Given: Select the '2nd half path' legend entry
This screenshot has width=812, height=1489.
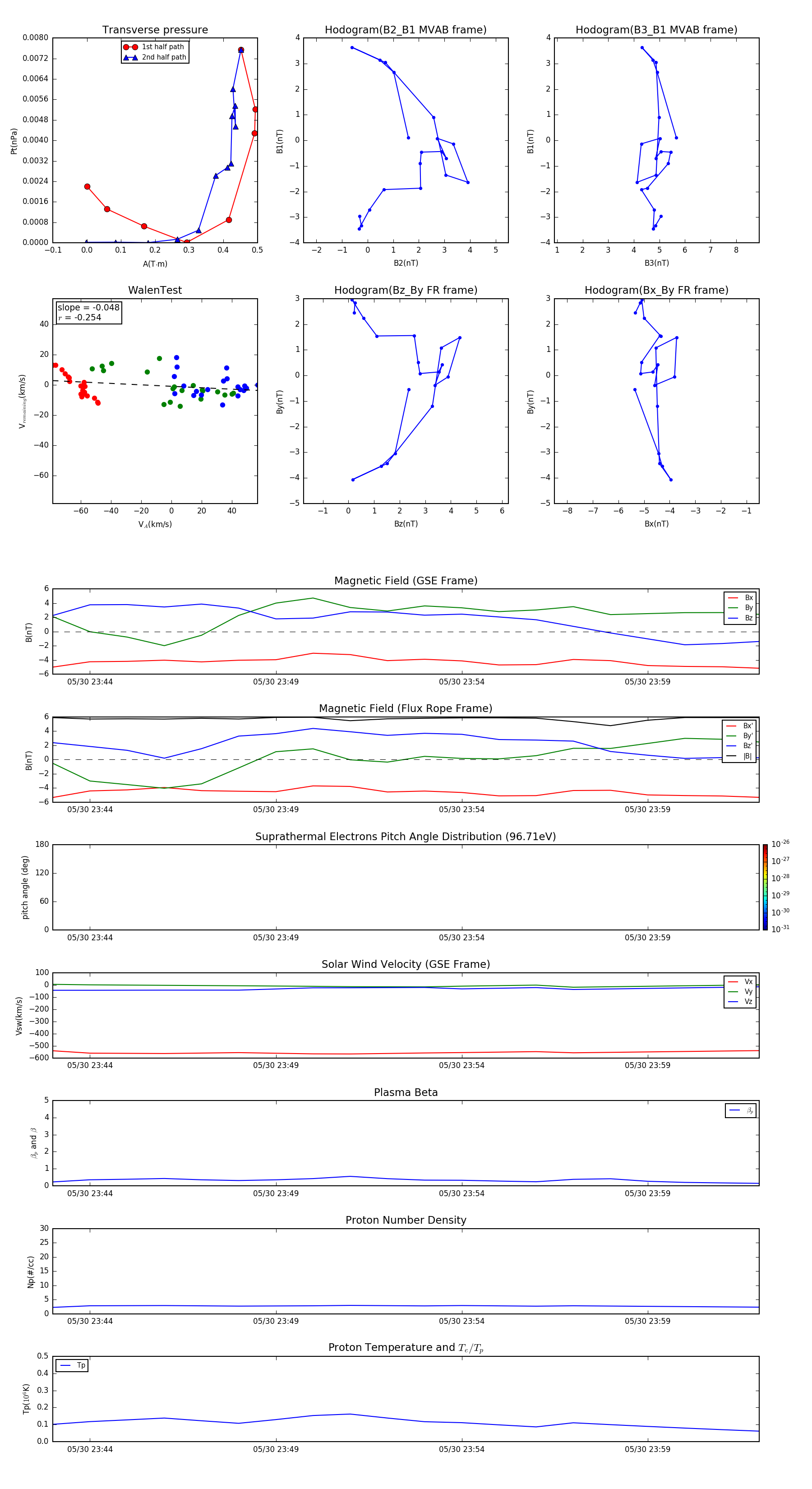Looking at the screenshot, I should tap(155, 57).
